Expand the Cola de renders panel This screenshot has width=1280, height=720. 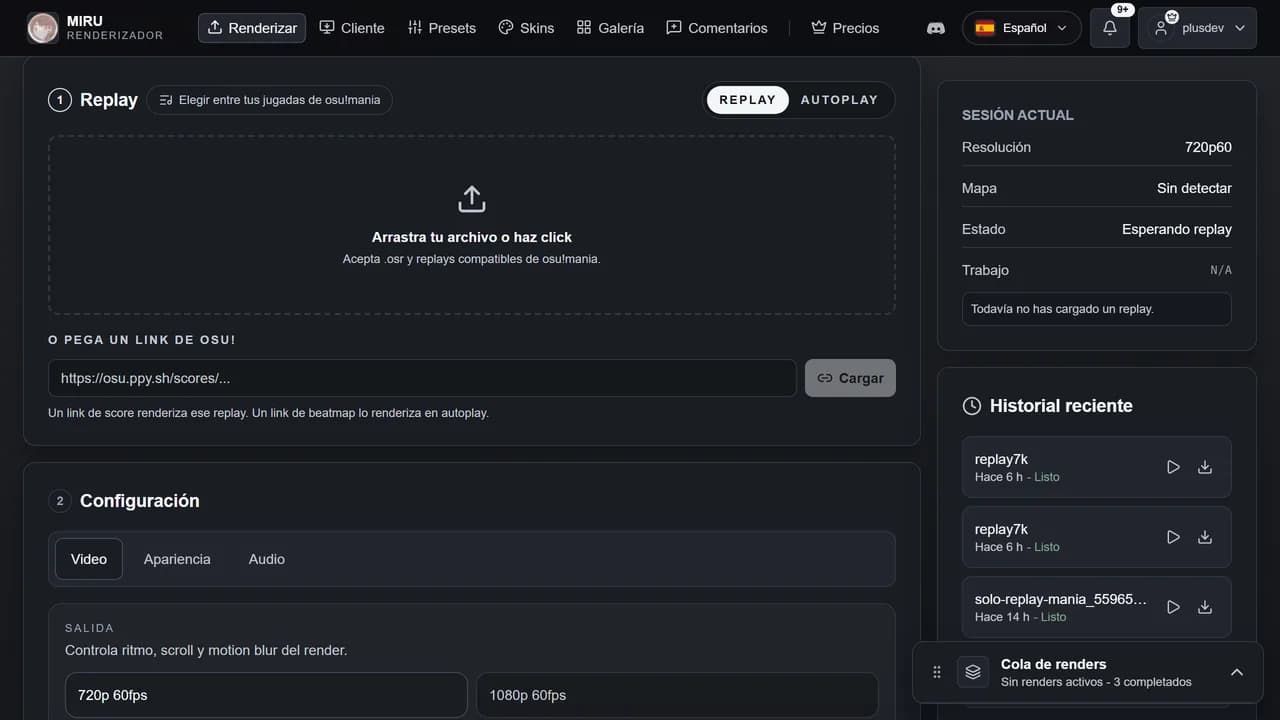(1237, 672)
